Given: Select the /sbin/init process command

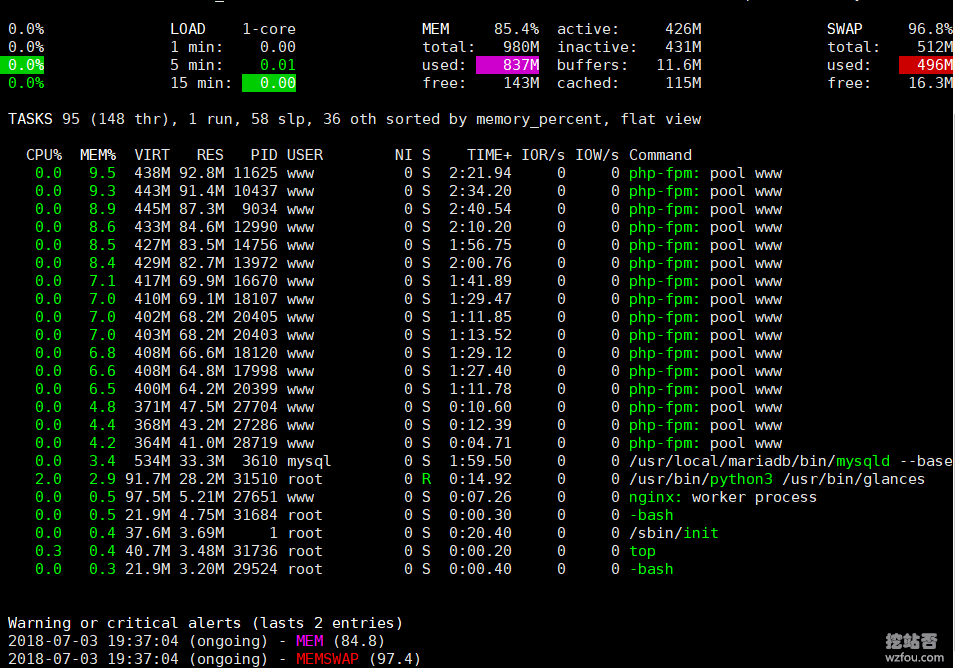Looking at the screenshot, I should coord(673,533).
